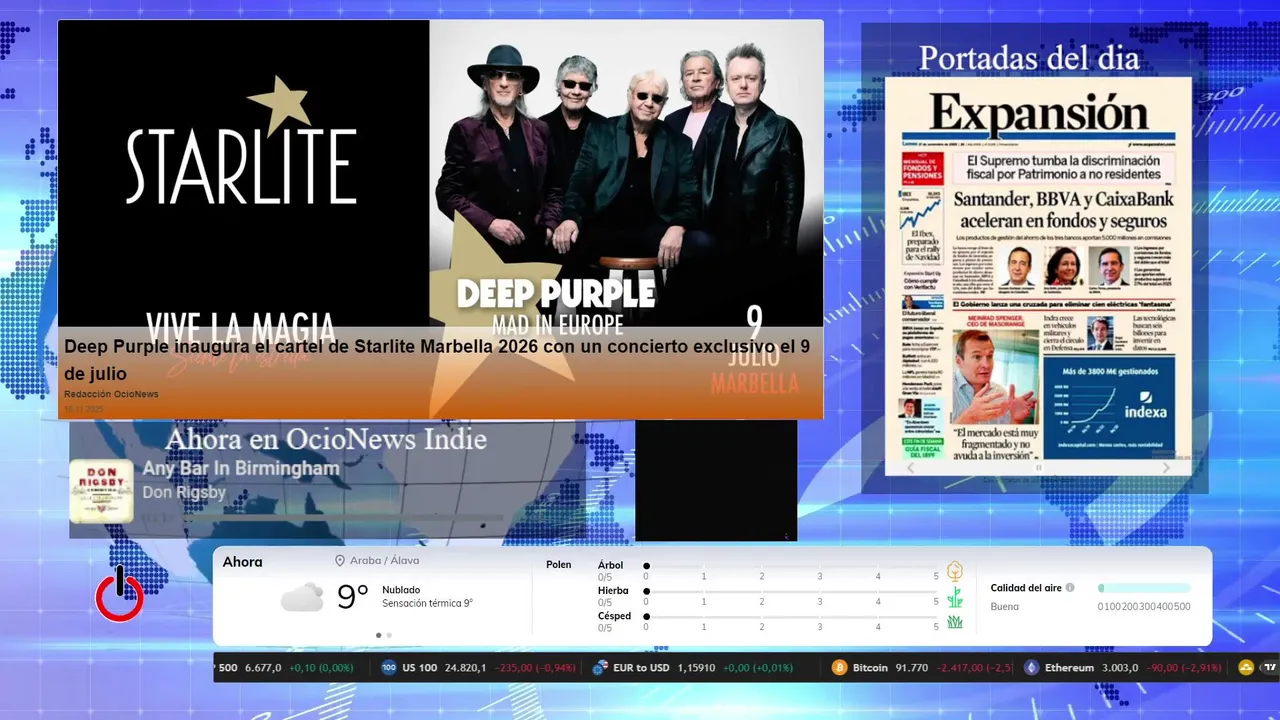Pause the Portadas del dia slideshow
Image resolution: width=1280 pixels, height=720 pixels.
pos(1038,467)
